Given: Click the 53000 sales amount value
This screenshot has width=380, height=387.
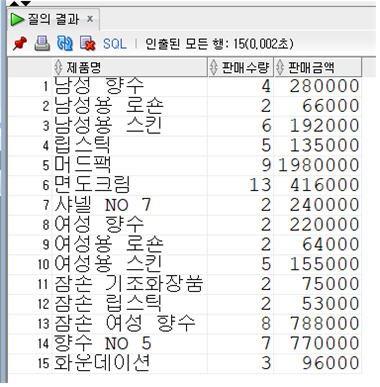Looking at the screenshot, I should point(330,304).
